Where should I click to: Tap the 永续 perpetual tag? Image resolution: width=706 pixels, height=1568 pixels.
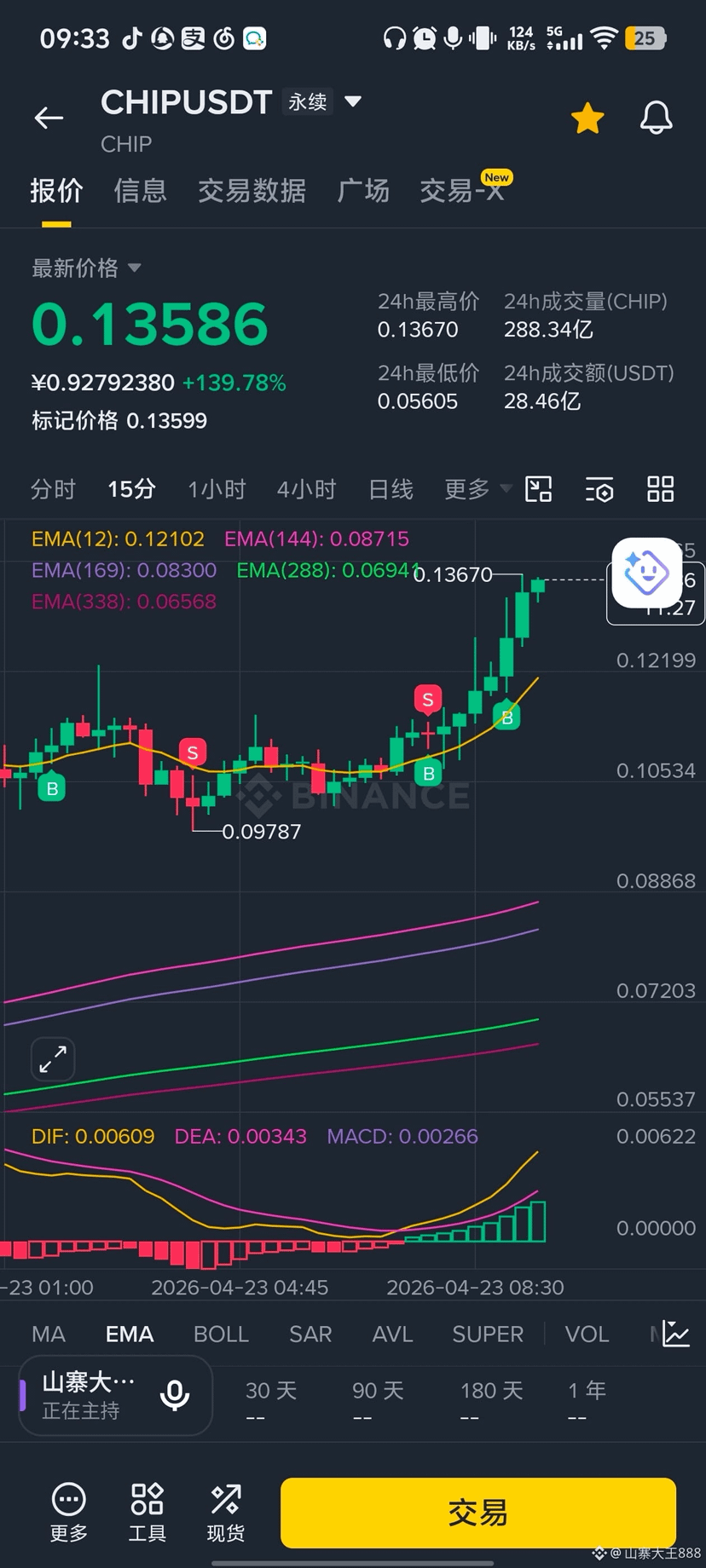coord(308,102)
